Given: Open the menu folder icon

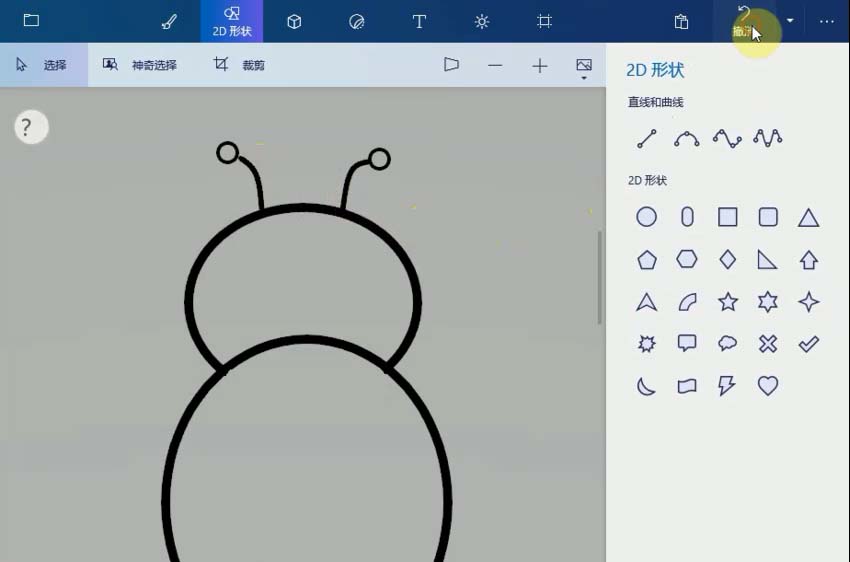Looking at the screenshot, I should [31, 21].
